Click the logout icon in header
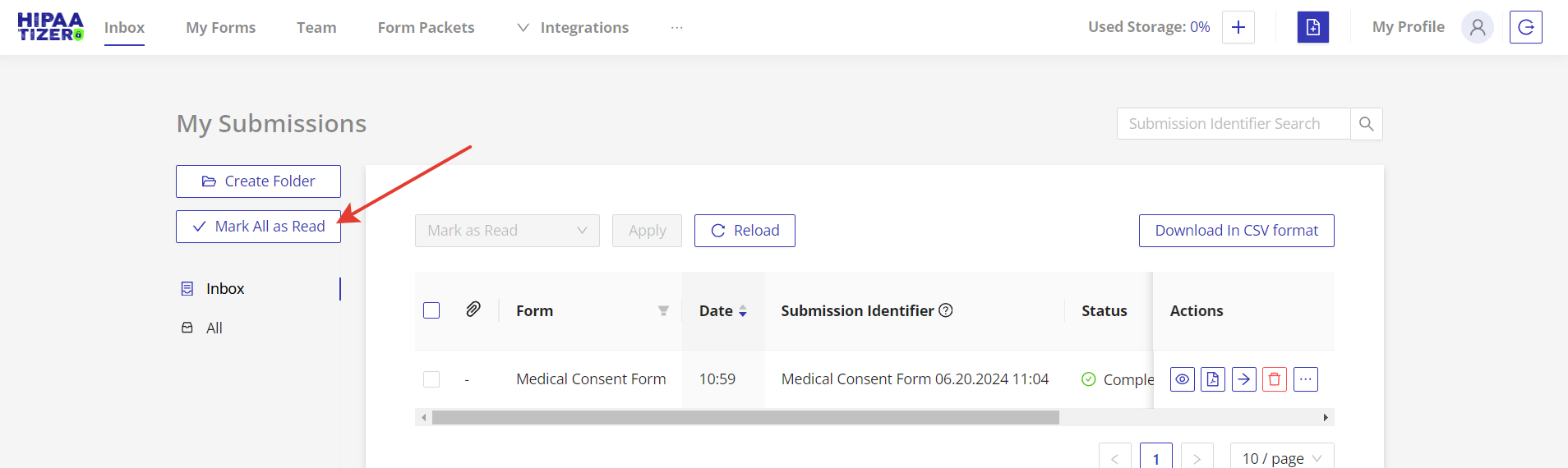The height and width of the screenshot is (468, 1568). click(1525, 27)
